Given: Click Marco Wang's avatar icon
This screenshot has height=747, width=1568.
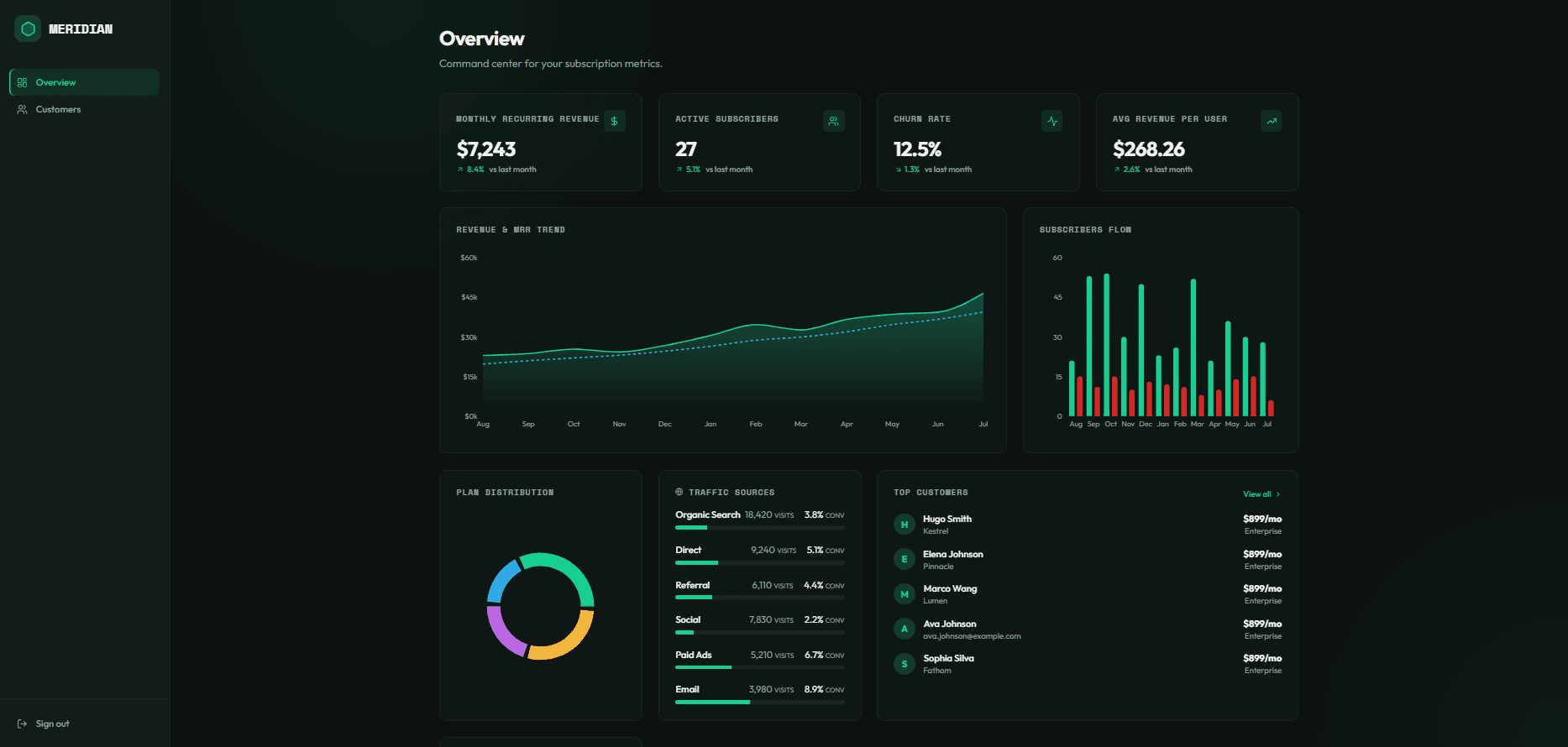Looking at the screenshot, I should pyautogui.click(x=905, y=594).
